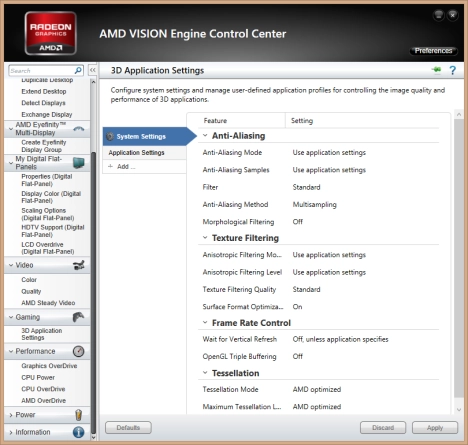
Task: Open Display Color (Digital Flat-Panel)
Action: point(51,197)
